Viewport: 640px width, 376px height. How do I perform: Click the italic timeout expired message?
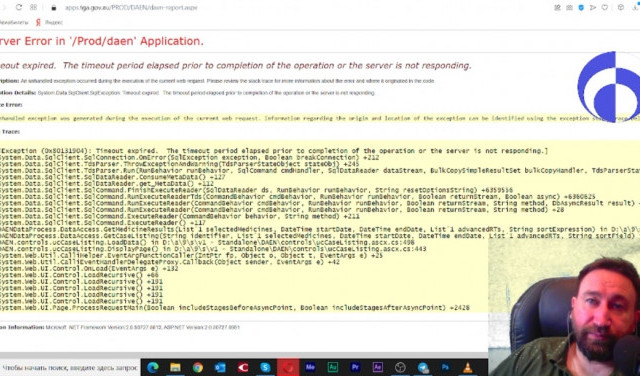pyautogui.click(x=236, y=66)
